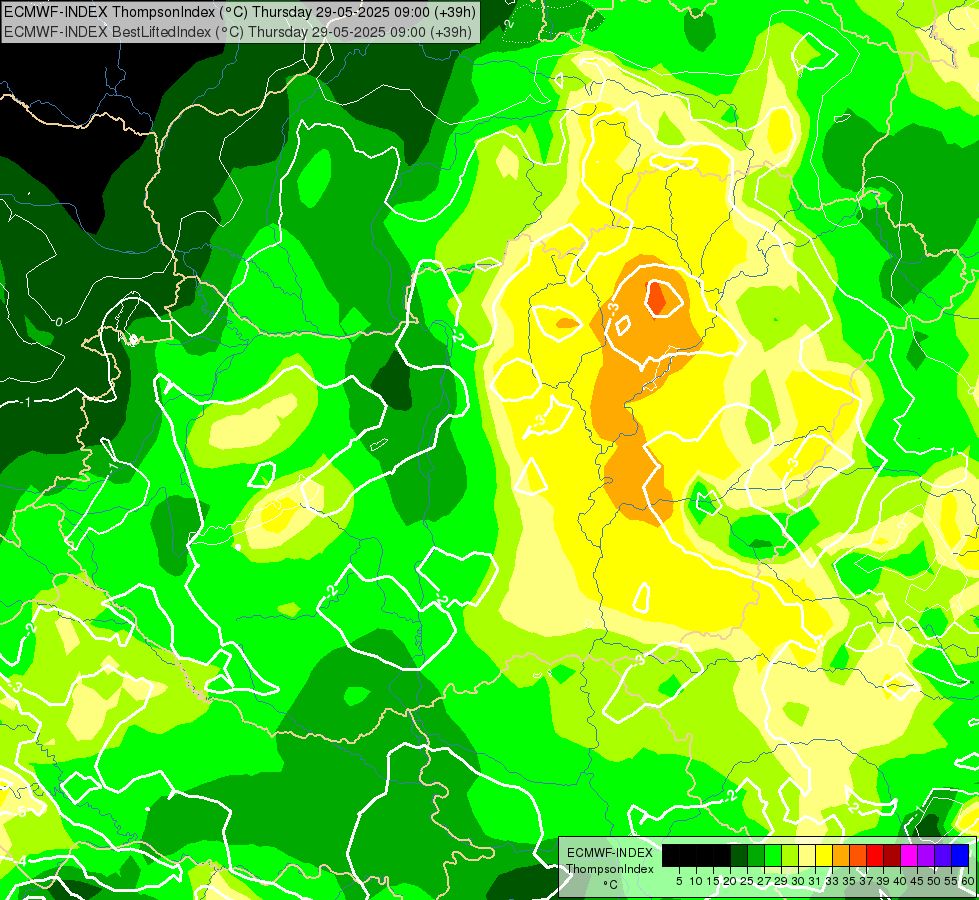Click the orange 33–35 legend swatch

(841, 855)
